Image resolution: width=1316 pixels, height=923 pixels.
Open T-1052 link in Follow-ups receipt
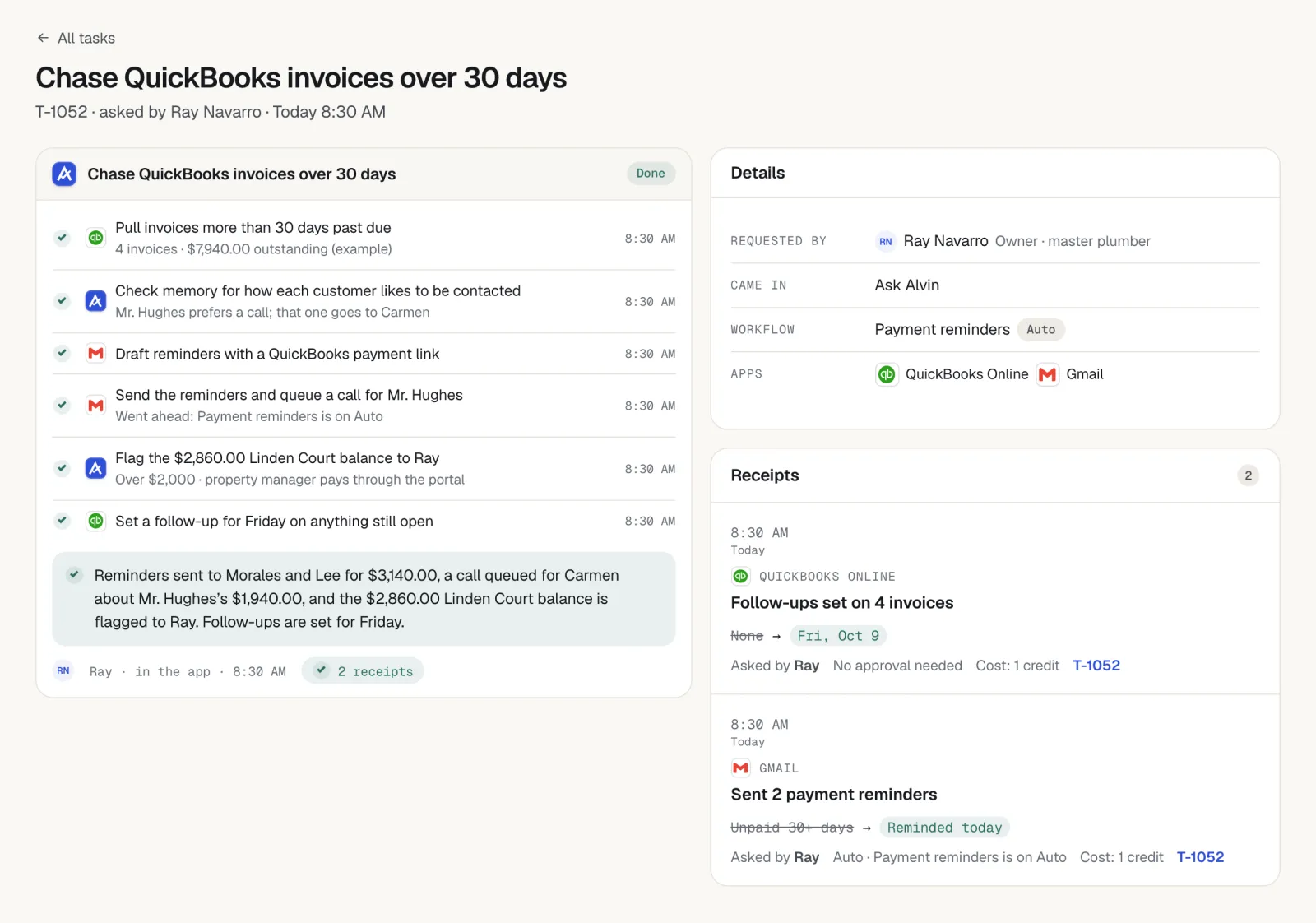[1096, 666]
